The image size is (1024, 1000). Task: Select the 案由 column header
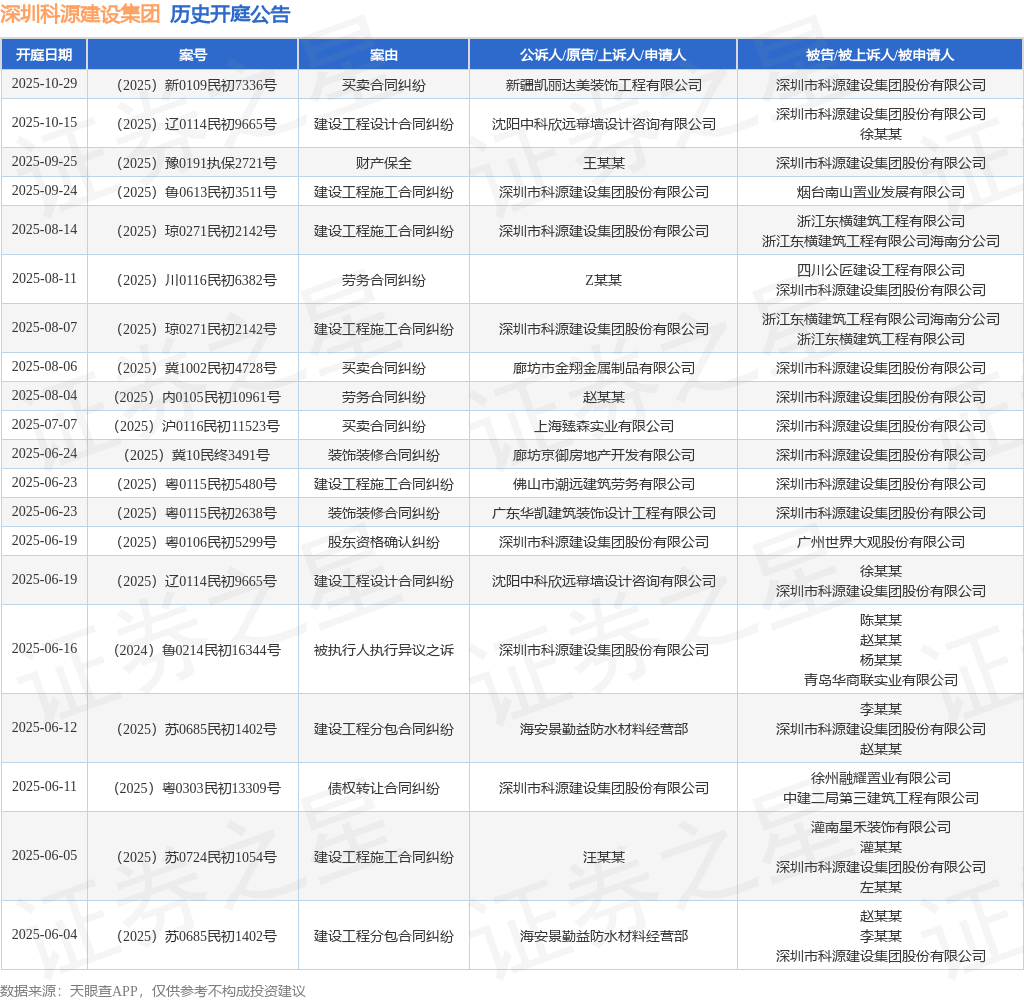pos(383,55)
